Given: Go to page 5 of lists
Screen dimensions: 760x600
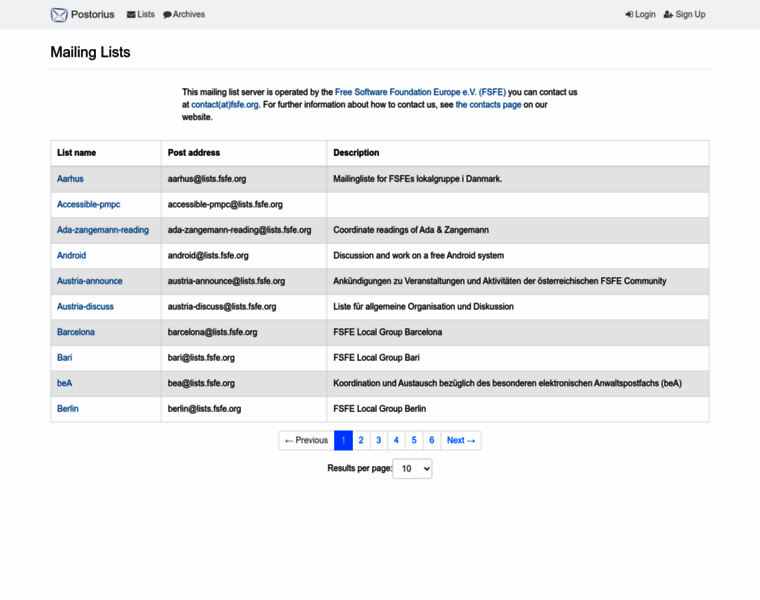Looking at the screenshot, I should [x=414, y=441].
